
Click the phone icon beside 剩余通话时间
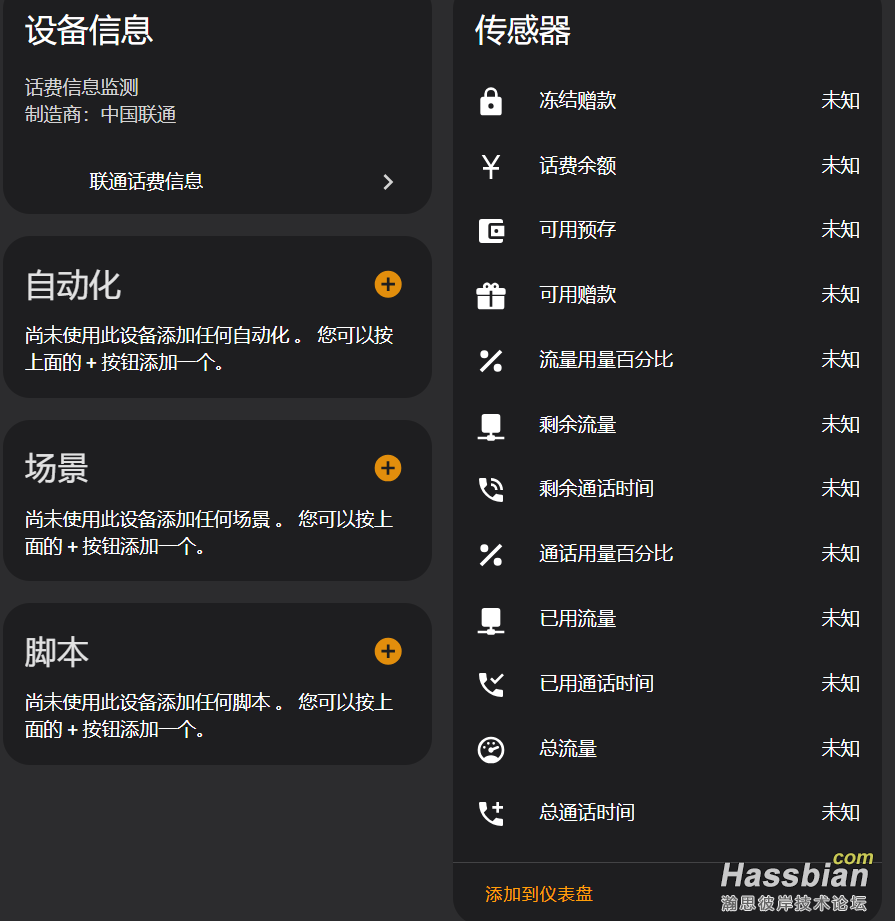point(491,489)
